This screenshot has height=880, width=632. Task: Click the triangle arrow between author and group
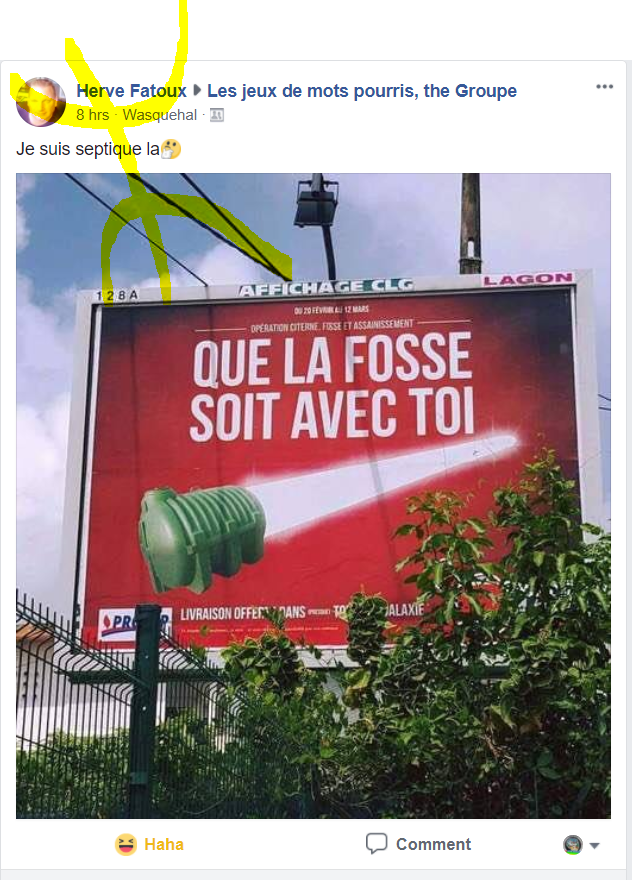pos(197,90)
